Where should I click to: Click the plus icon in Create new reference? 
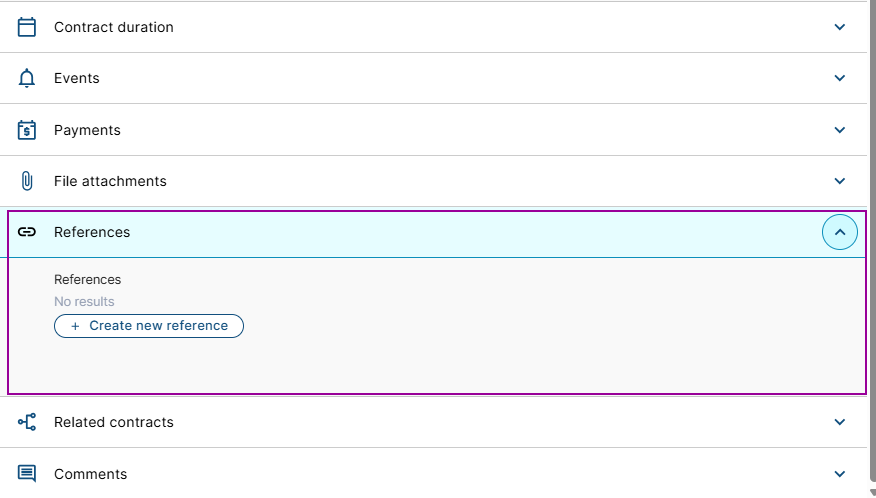75,326
